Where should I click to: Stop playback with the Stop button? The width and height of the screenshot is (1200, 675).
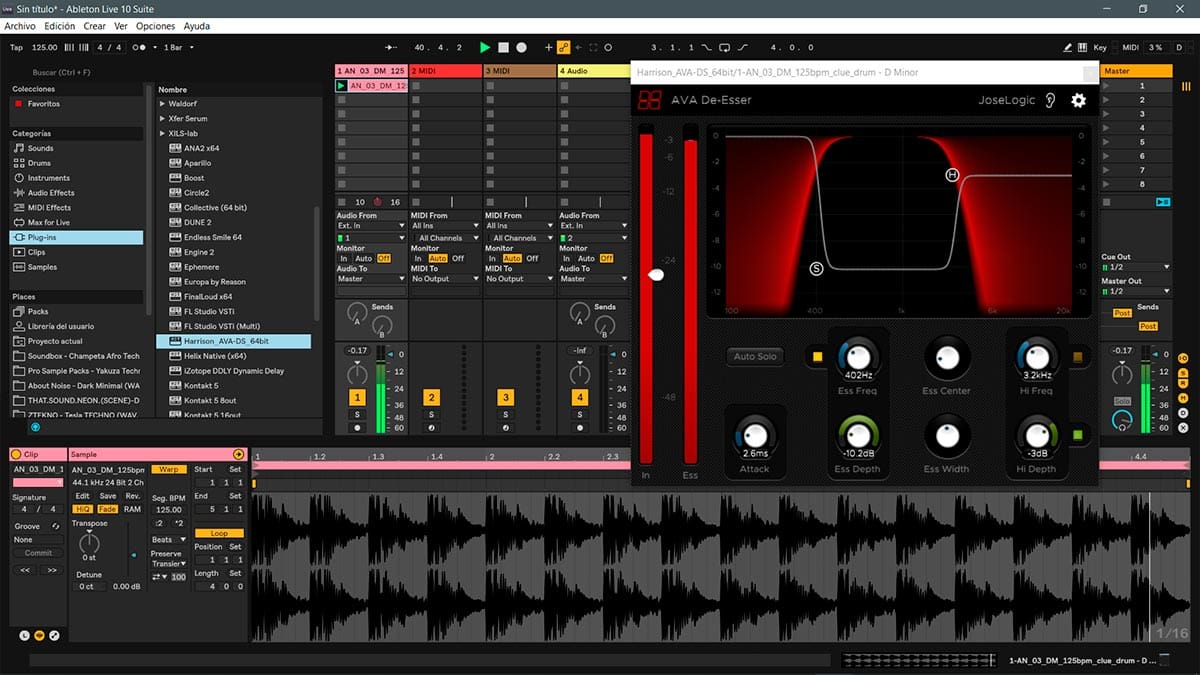click(503, 47)
